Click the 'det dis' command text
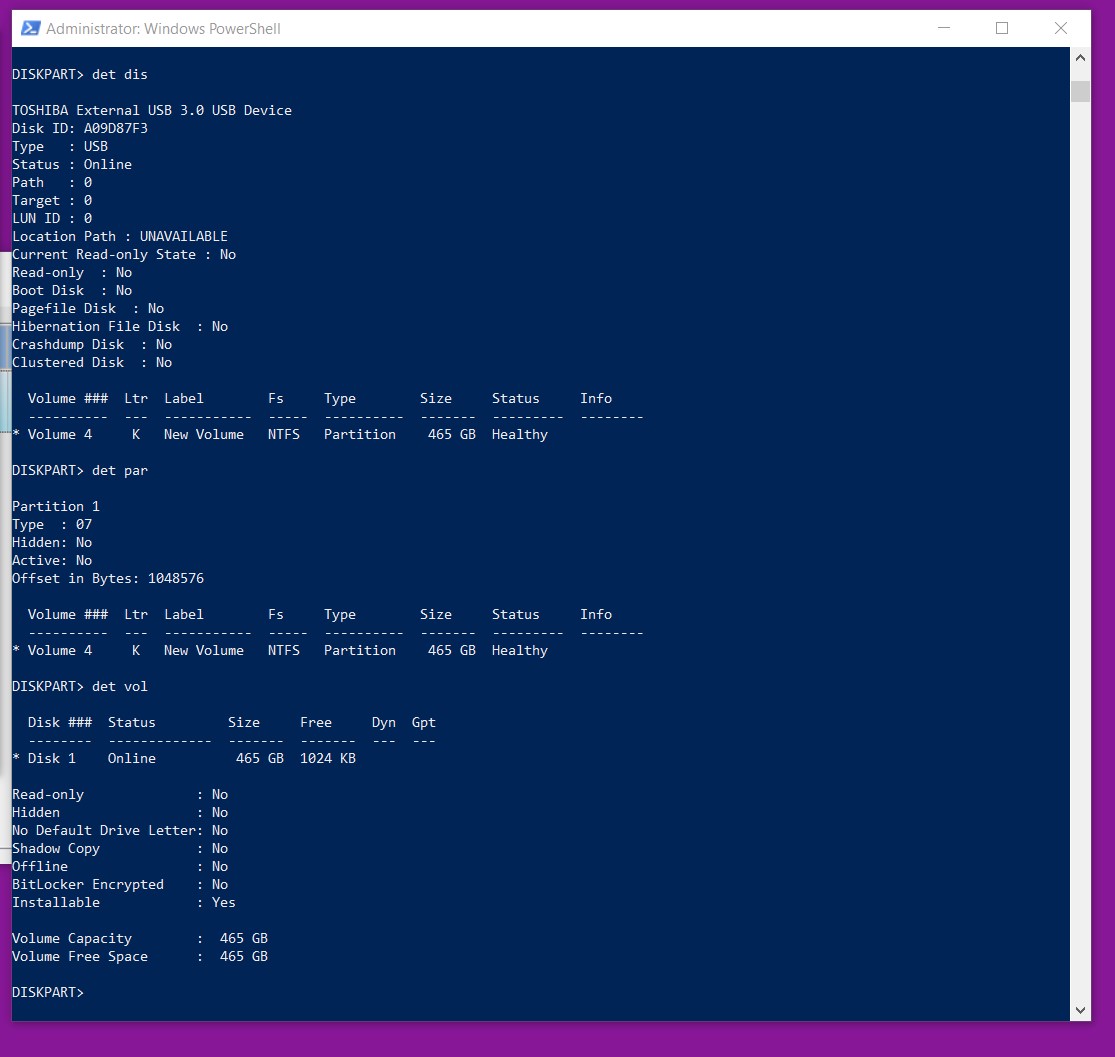The image size is (1115, 1057). click(x=119, y=74)
